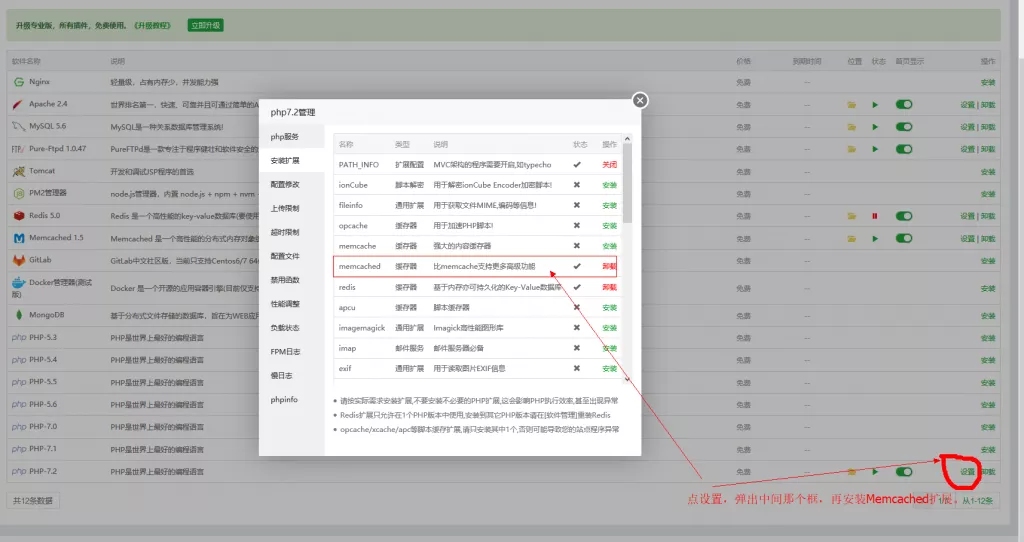Click PHP-7.2 green running status icon
The image size is (1024, 542).
coord(875,472)
